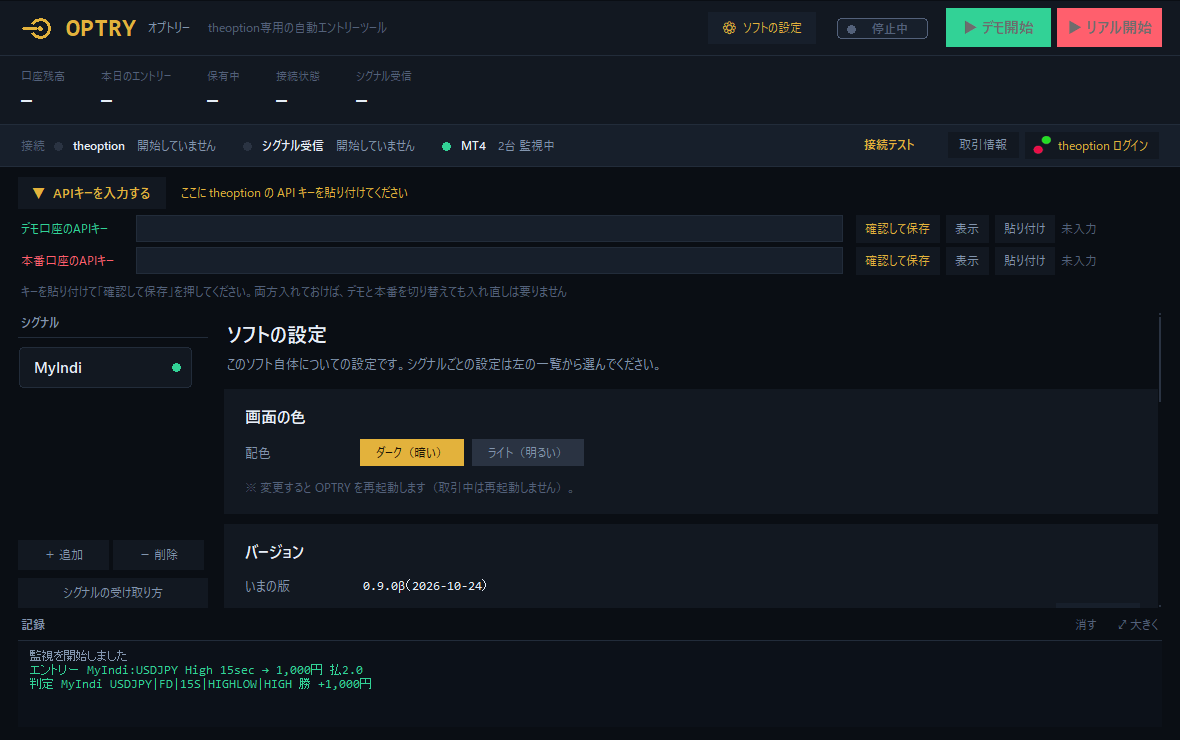This screenshot has height=740, width=1180.
Task: Select the MyIndi signal in the list
Action: click(105, 367)
